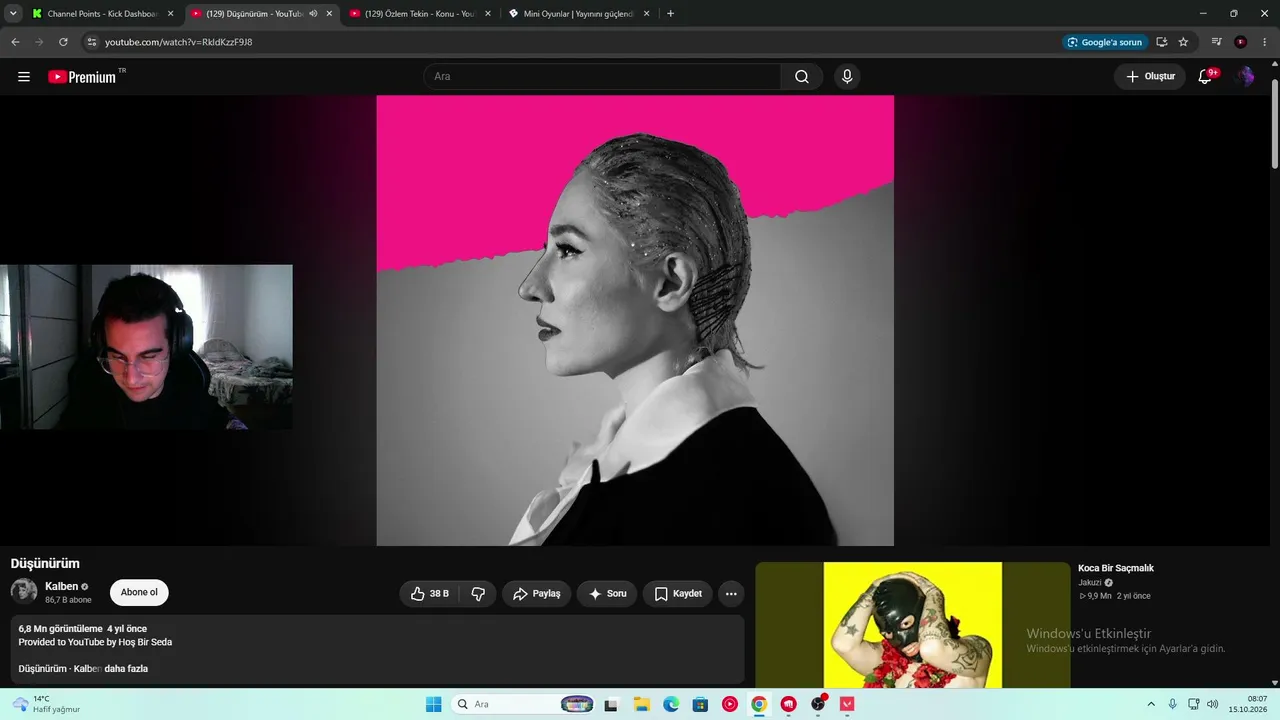Open the YouTube hamburger guide menu
The height and width of the screenshot is (720, 1280).
(24, 77)
